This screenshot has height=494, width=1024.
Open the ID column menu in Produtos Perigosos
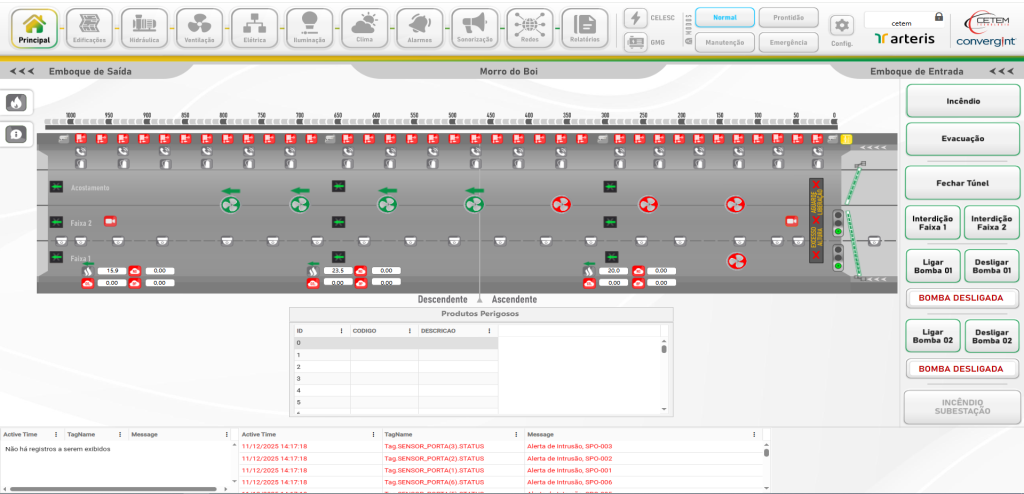coord(342,330)
